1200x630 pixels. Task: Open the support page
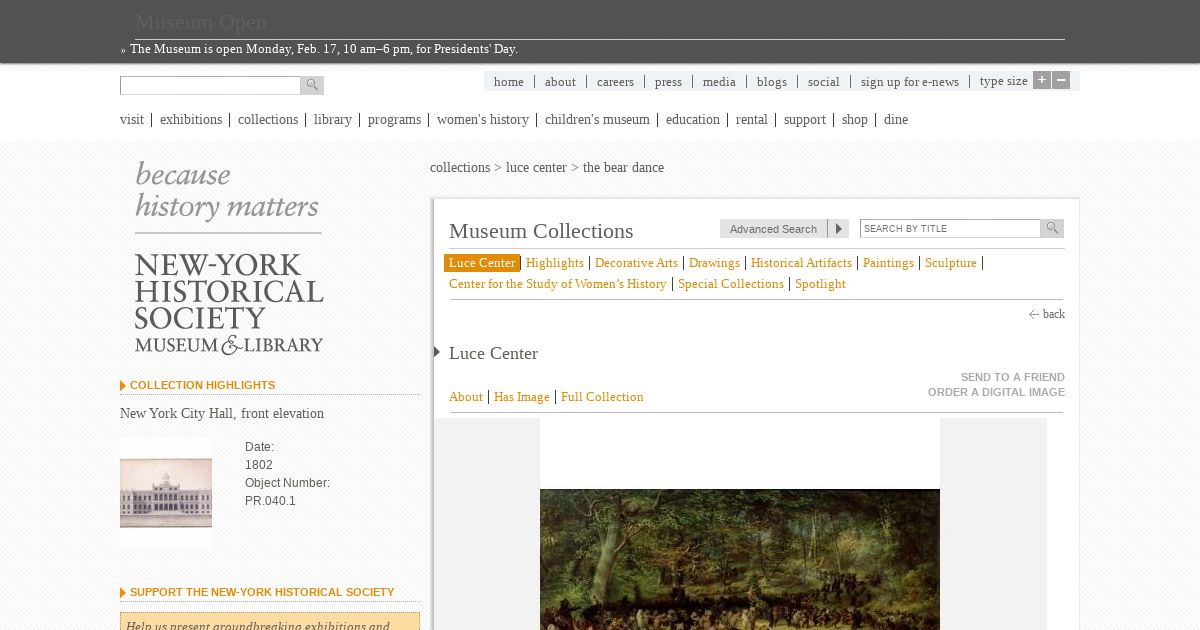pos(805,120)
